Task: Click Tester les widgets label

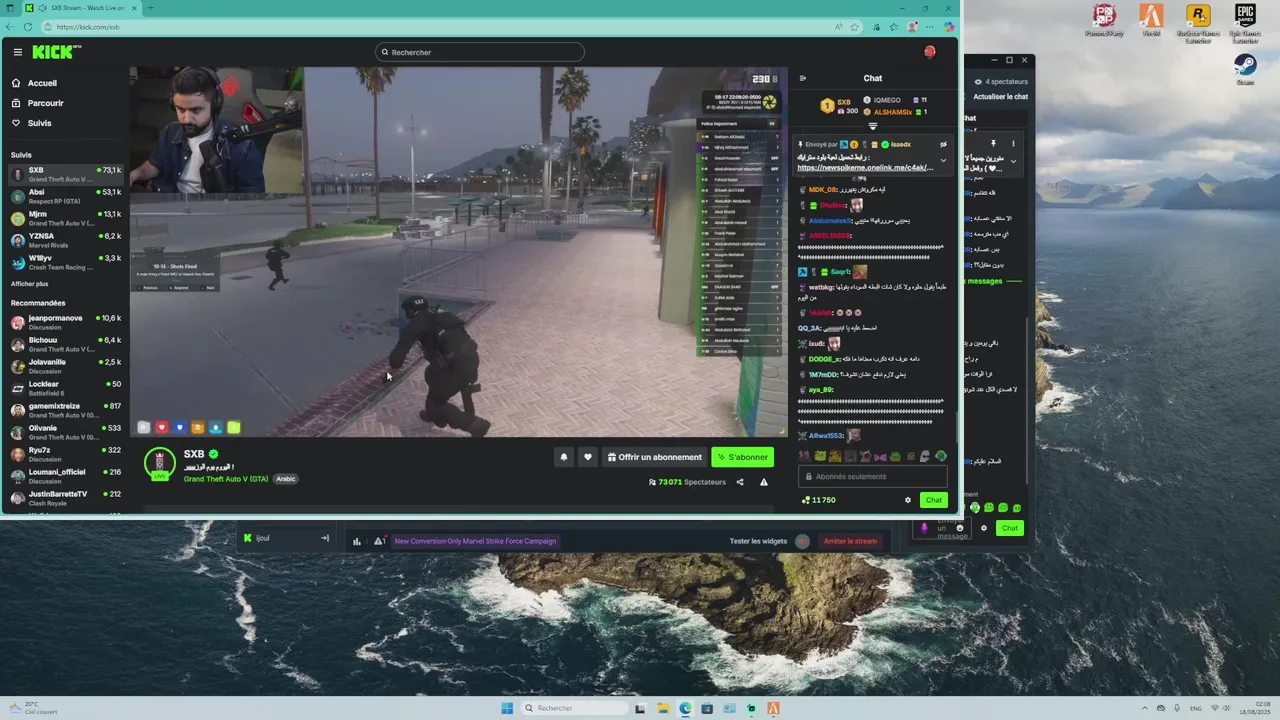Action: coord(758,541)
